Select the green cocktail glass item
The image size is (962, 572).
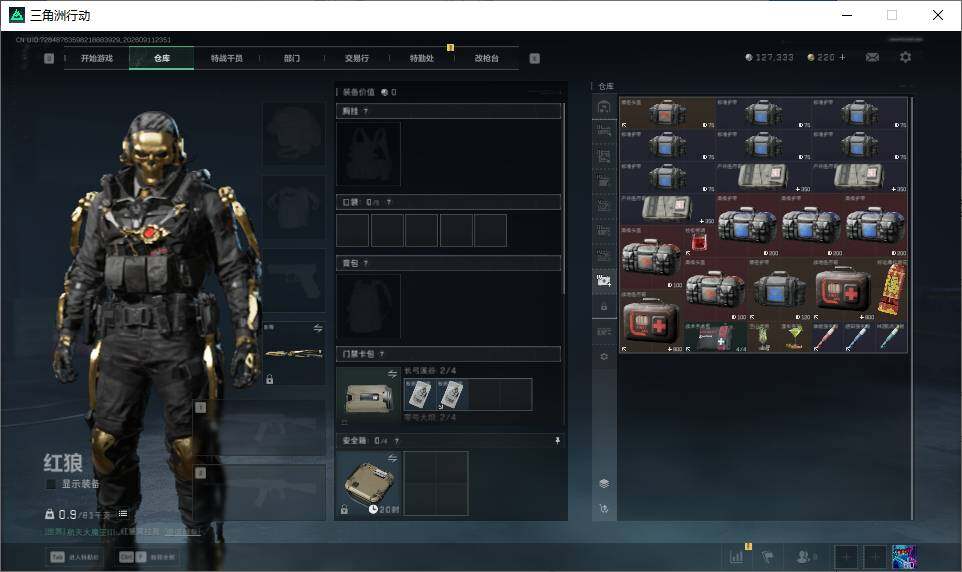795,337
